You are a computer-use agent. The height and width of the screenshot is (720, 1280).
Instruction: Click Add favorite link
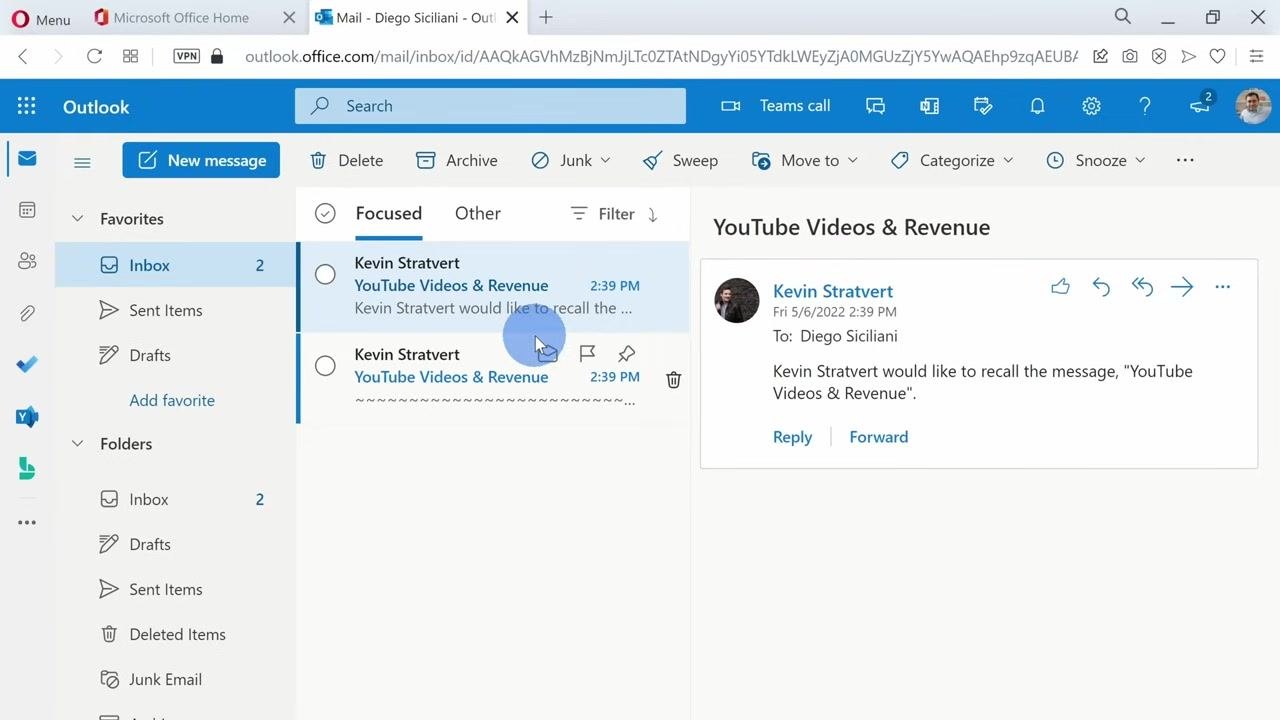click(172, 400)
